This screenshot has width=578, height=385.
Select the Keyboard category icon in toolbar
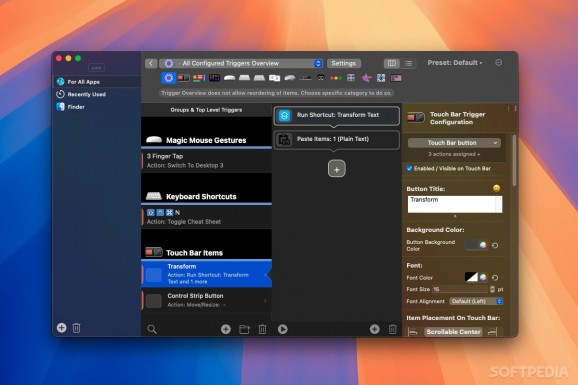(259, 78)
